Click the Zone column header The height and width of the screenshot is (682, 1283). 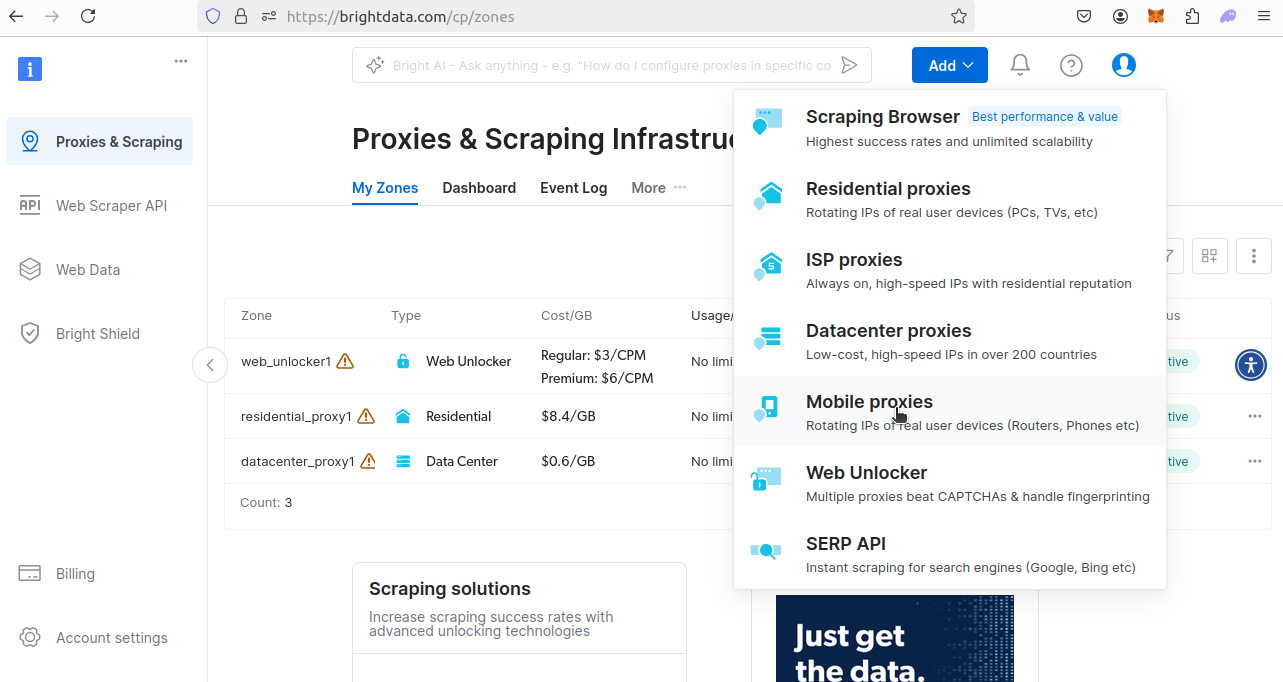256,315
